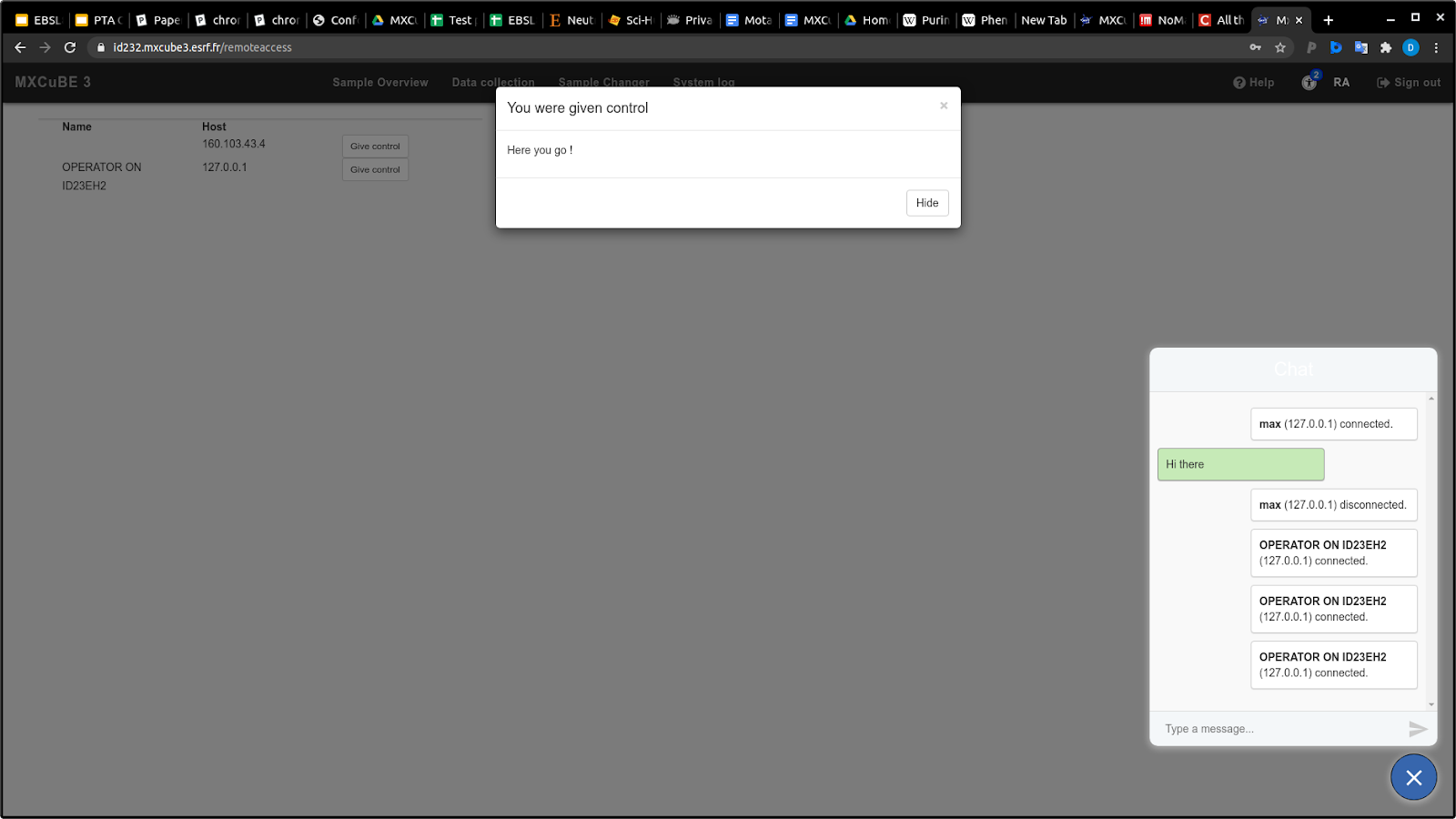Viewport: 1456px width, 819px height.
Task: Open the System log tab
Action: point(703,83)
